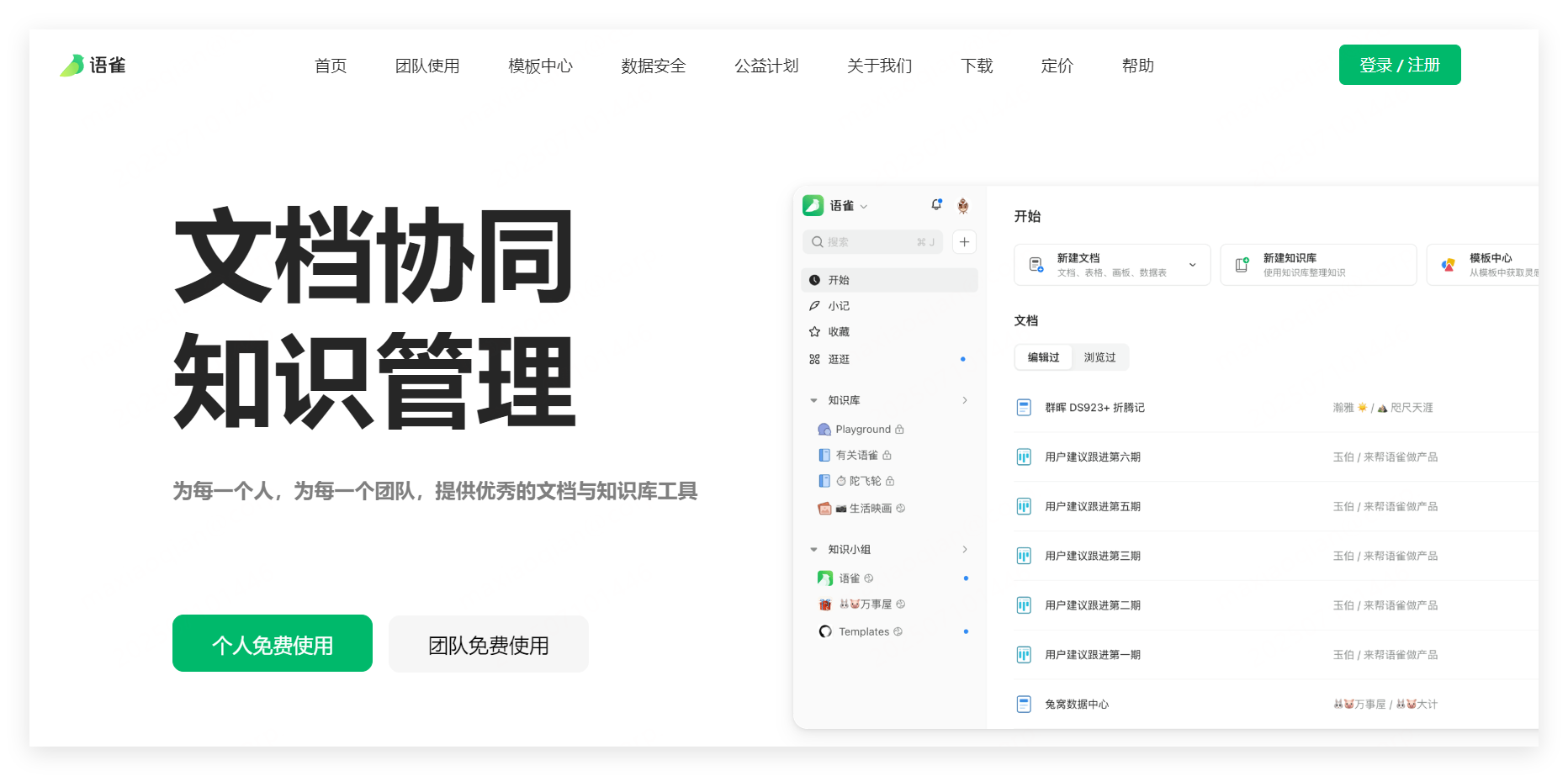The height and width of the screenshot is (776, 1568).
Task: Open the notification bell icon
Action: point(936,205)
